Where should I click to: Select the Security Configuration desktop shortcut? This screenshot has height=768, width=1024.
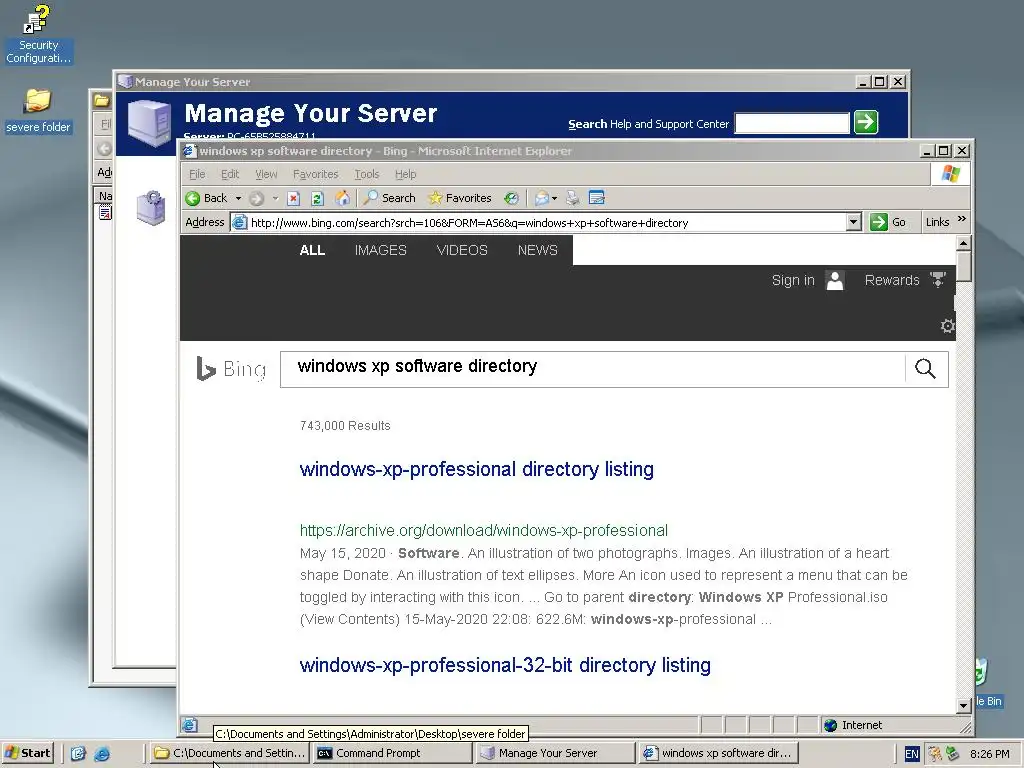(x=37, y=34)
